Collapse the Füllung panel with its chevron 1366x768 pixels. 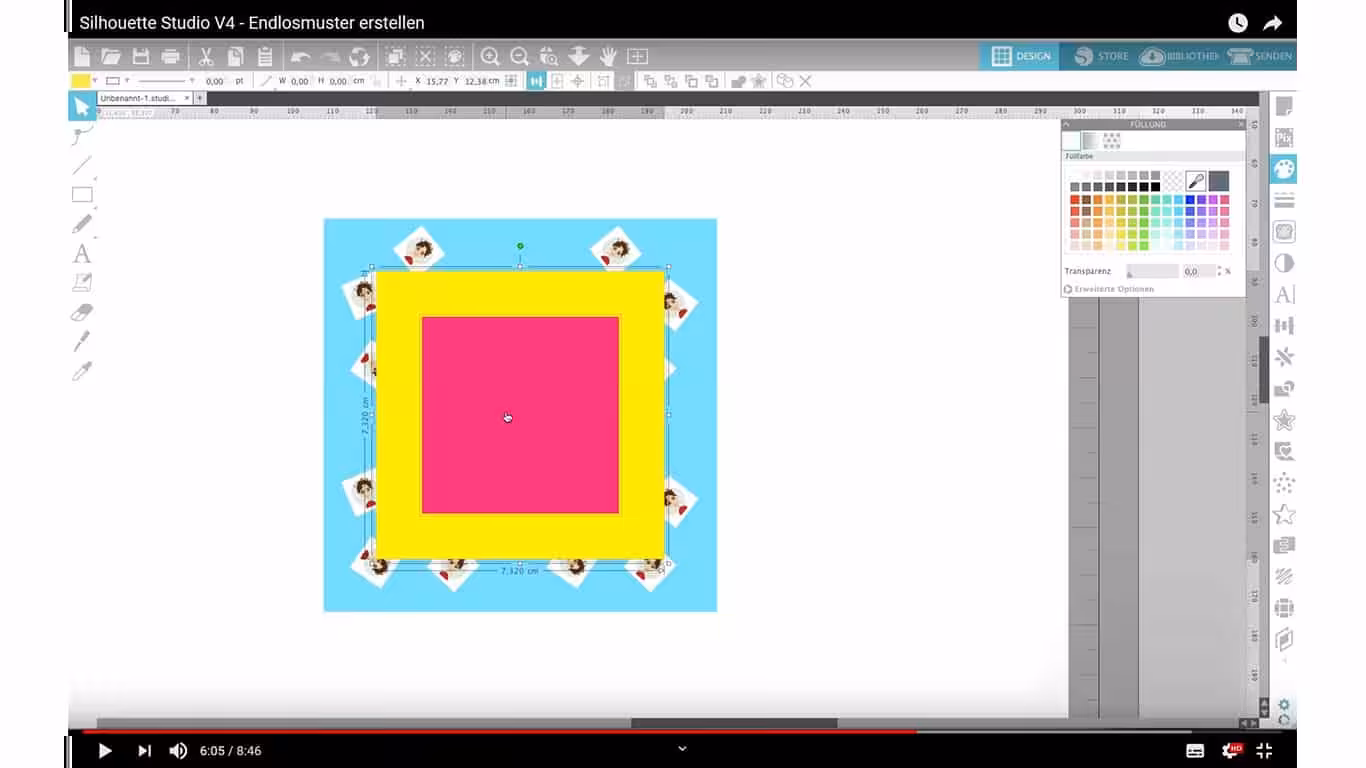pos(1066,125)
